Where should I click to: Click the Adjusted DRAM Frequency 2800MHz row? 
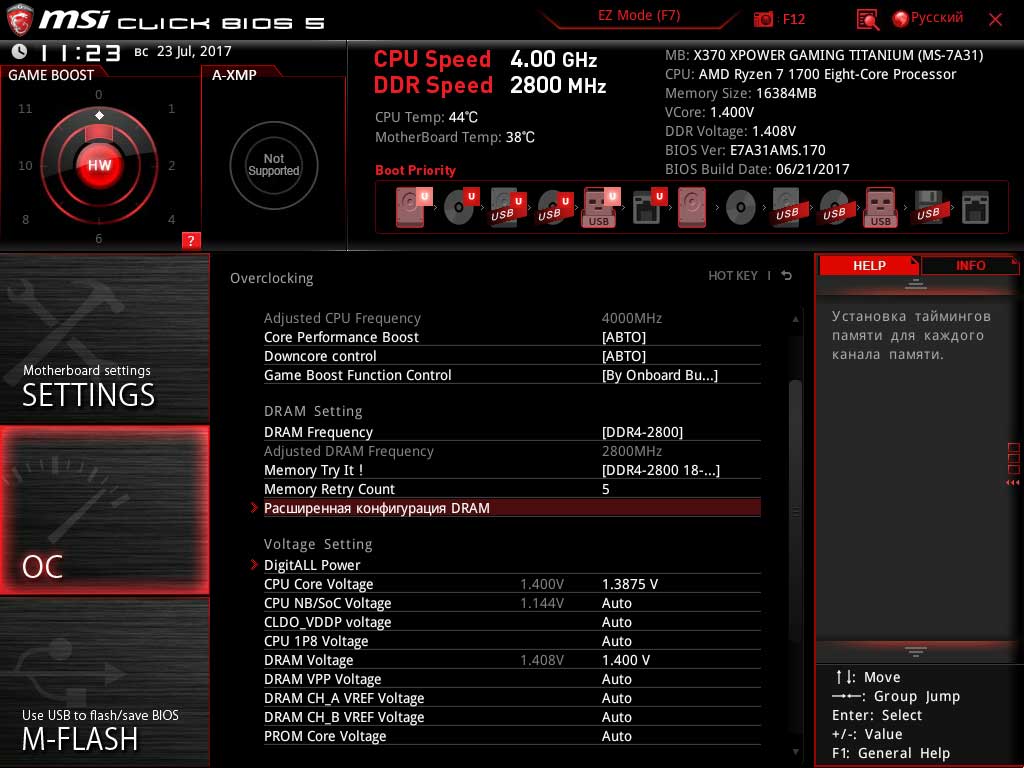pos(512,451)
